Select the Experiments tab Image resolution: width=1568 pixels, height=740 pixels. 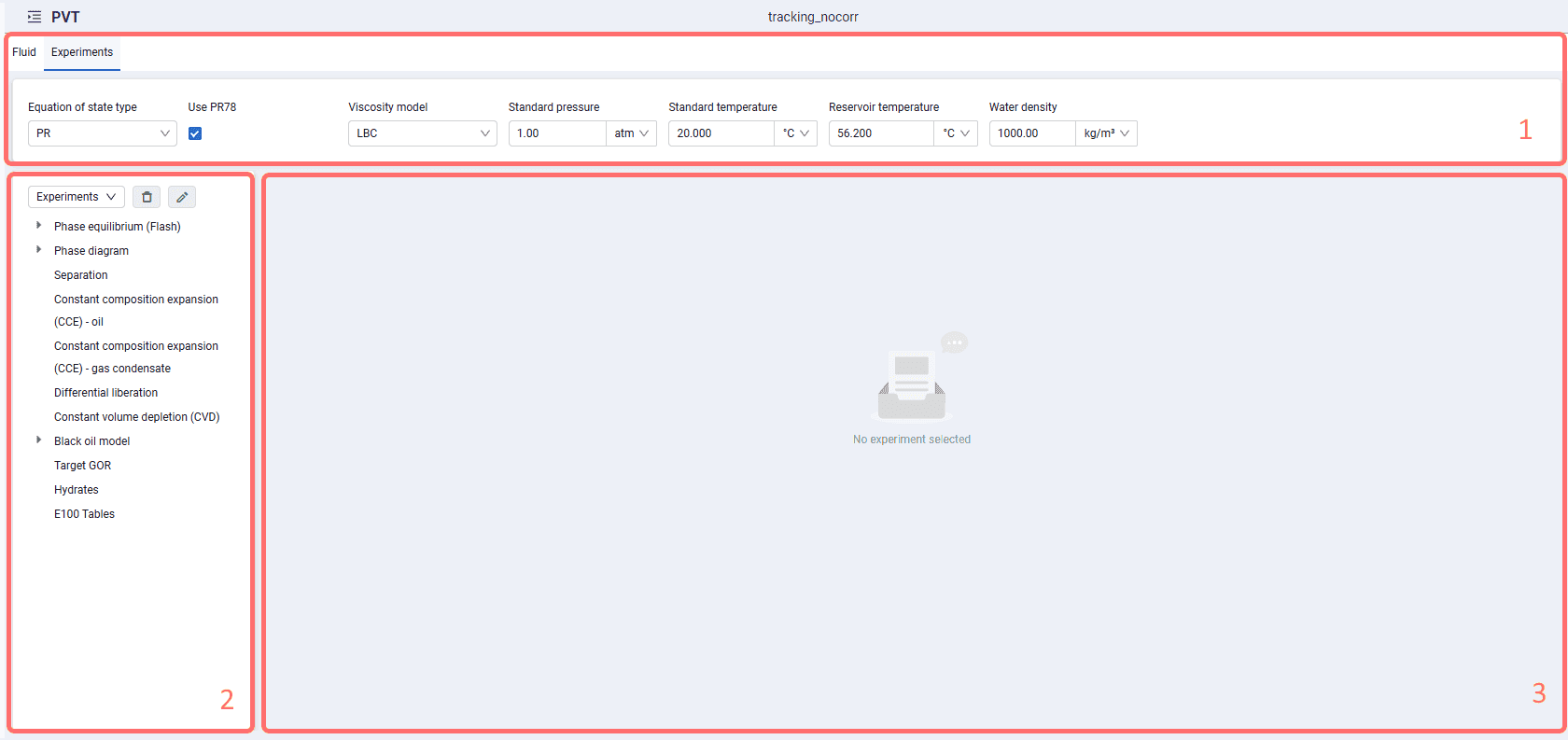(82, 52)
